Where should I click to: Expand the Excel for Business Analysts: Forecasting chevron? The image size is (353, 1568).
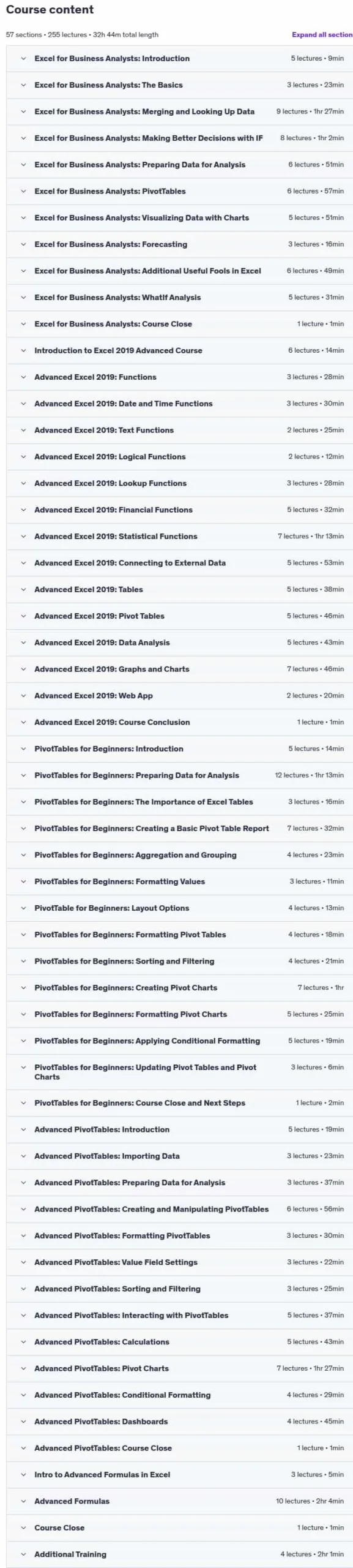pos(23,244)
